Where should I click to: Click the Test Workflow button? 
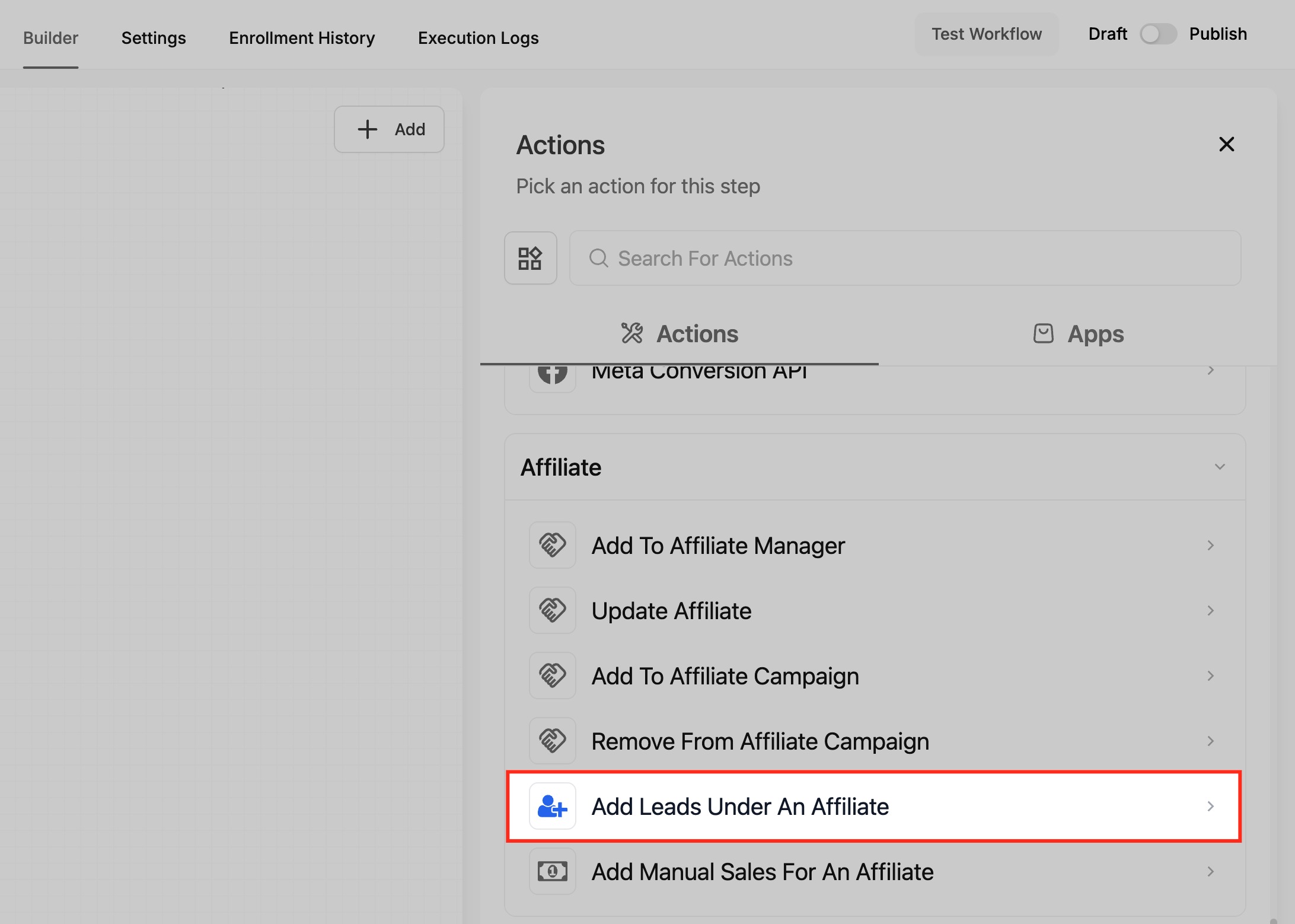[986, 34]
